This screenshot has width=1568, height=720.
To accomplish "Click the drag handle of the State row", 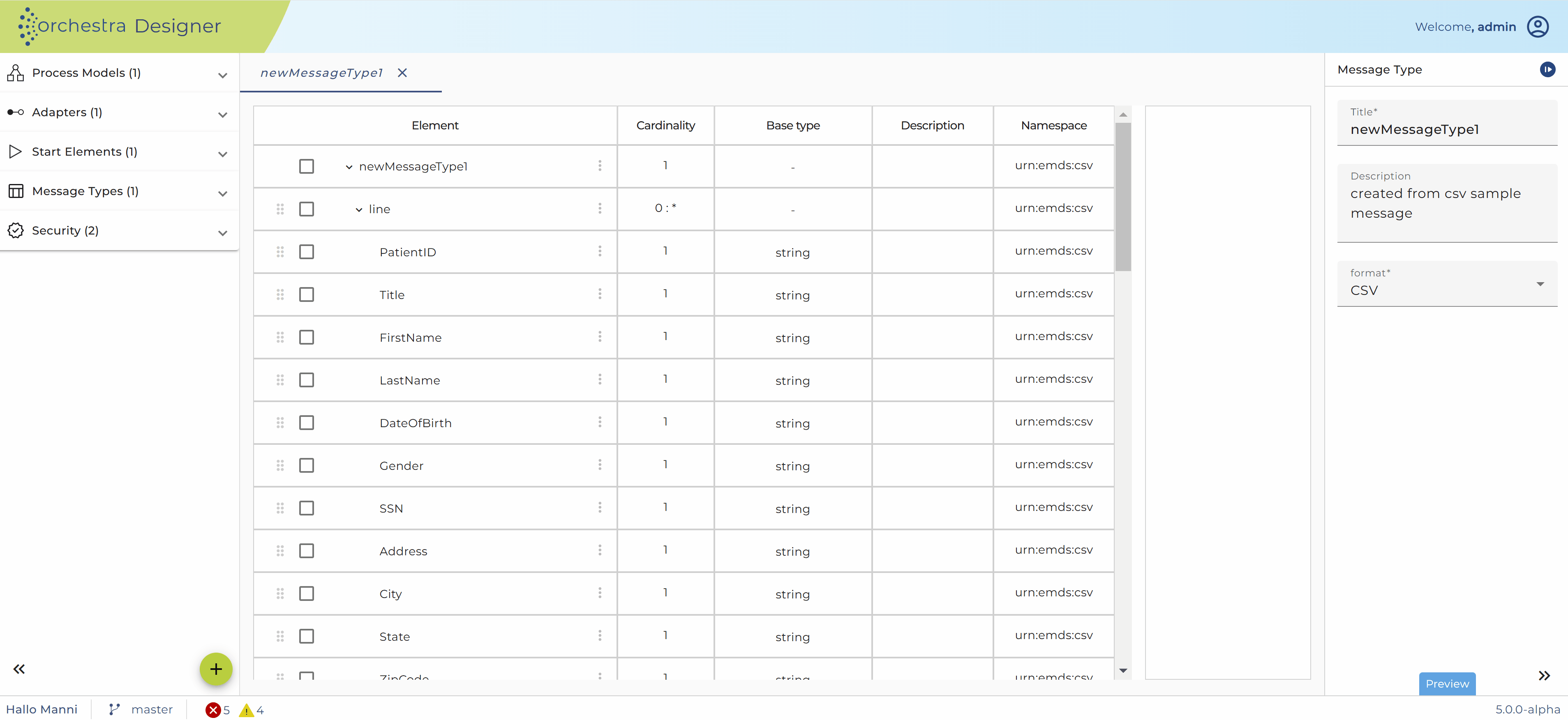I will click(x=280, y=636).
